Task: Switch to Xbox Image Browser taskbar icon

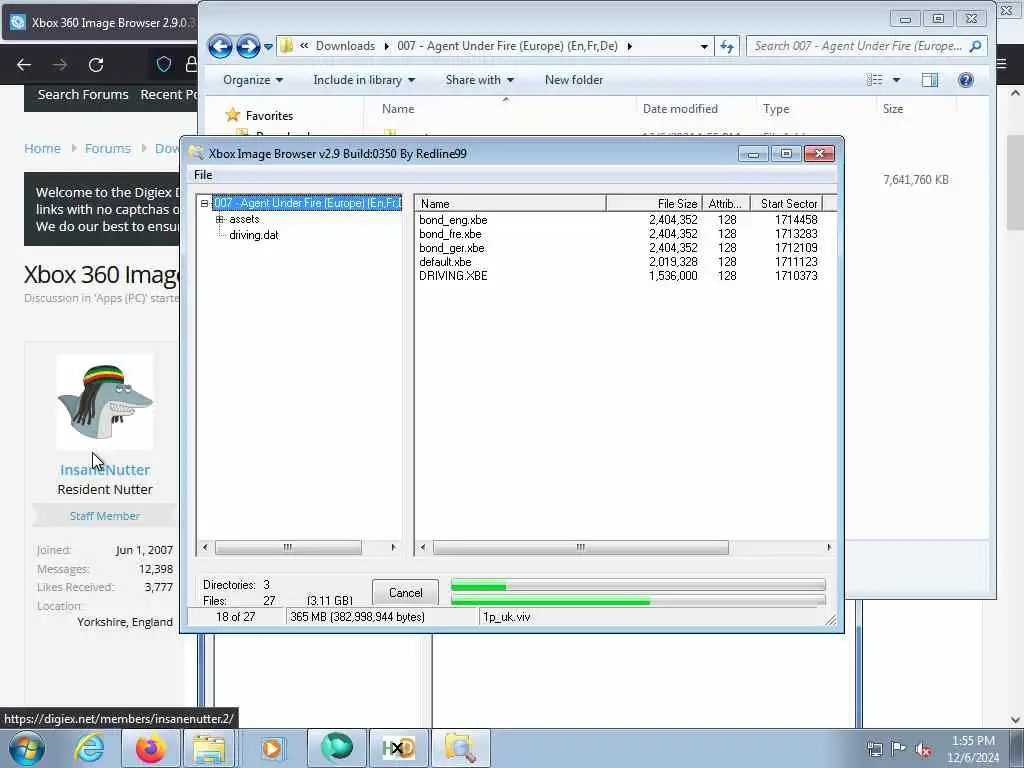Action: [x=460, y=748]
